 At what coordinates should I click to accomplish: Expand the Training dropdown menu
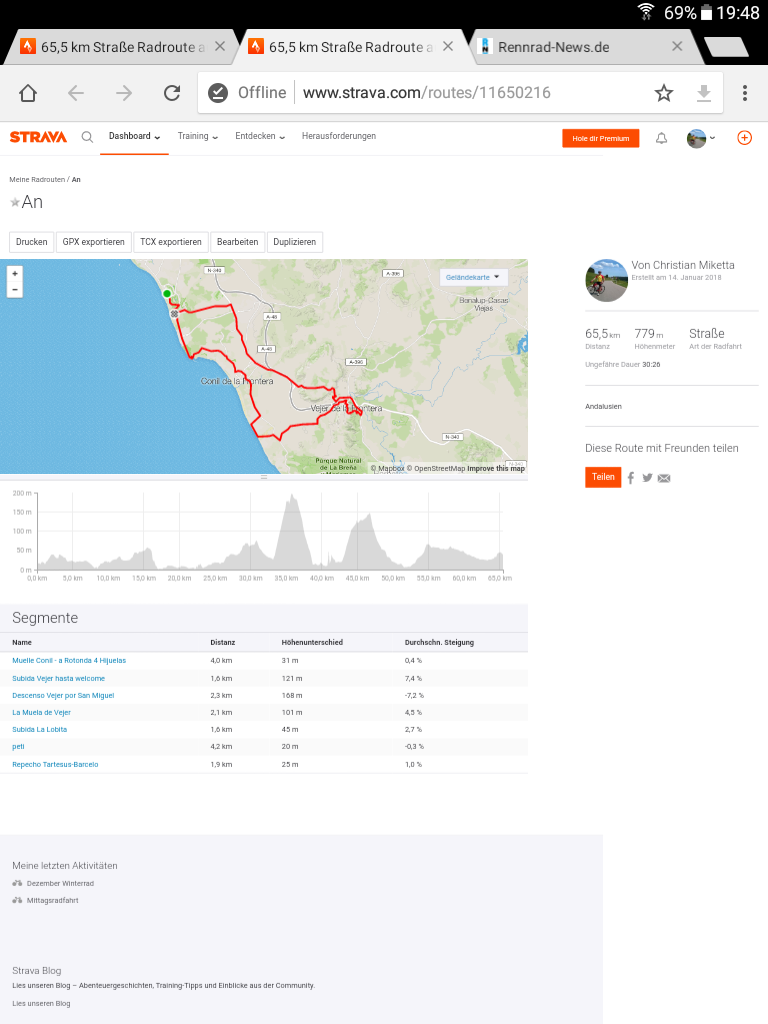tap(197, 137)
